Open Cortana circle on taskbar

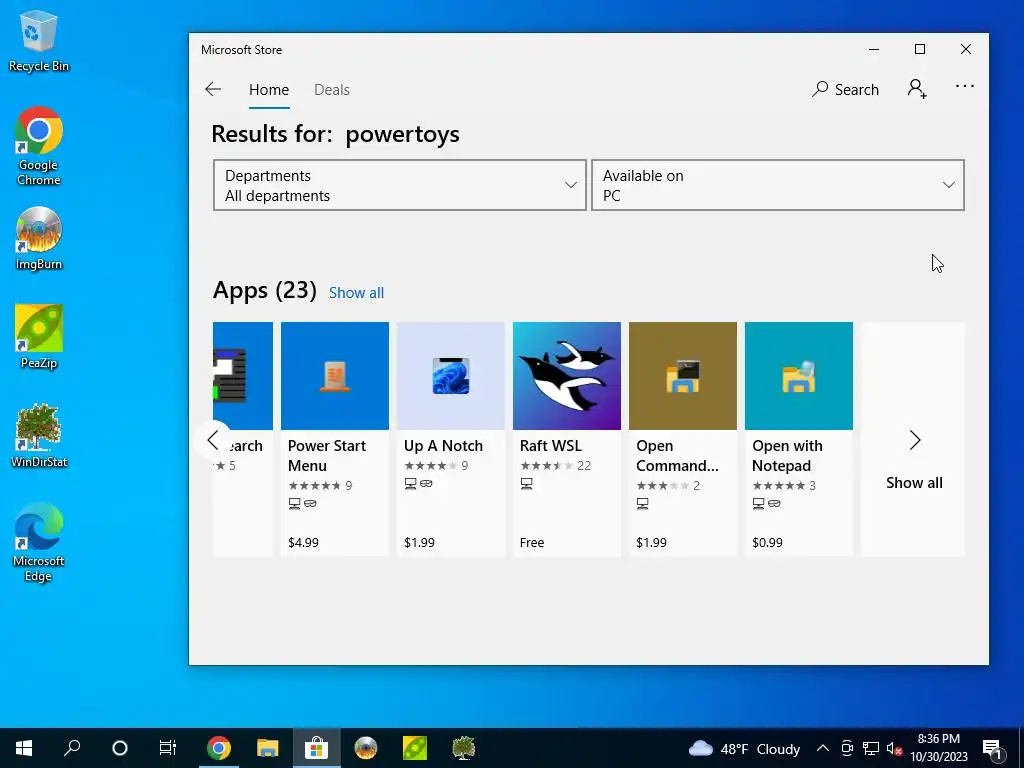120,748
